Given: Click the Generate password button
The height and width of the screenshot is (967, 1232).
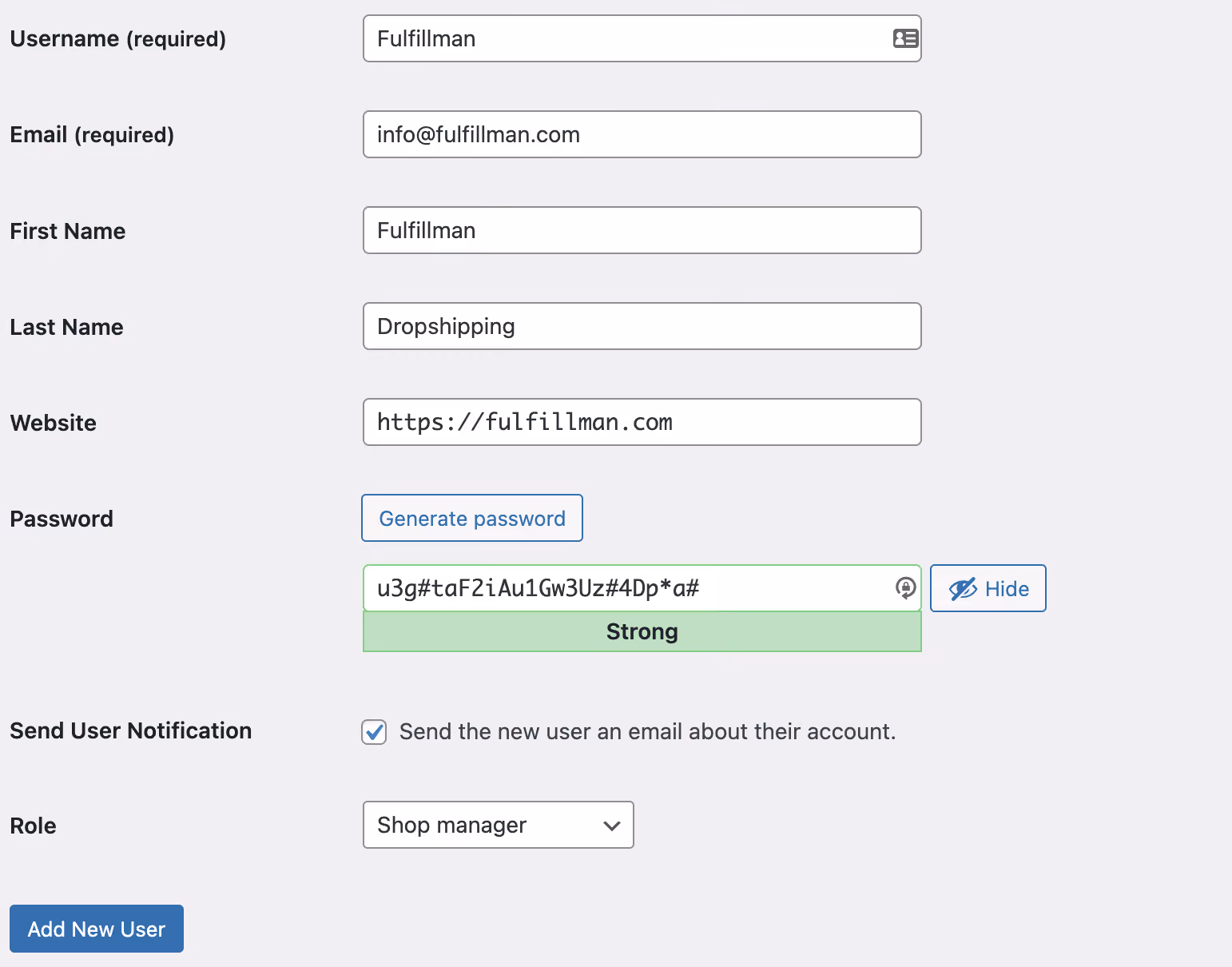Looking at the screenshot, I should coord(472,518).
